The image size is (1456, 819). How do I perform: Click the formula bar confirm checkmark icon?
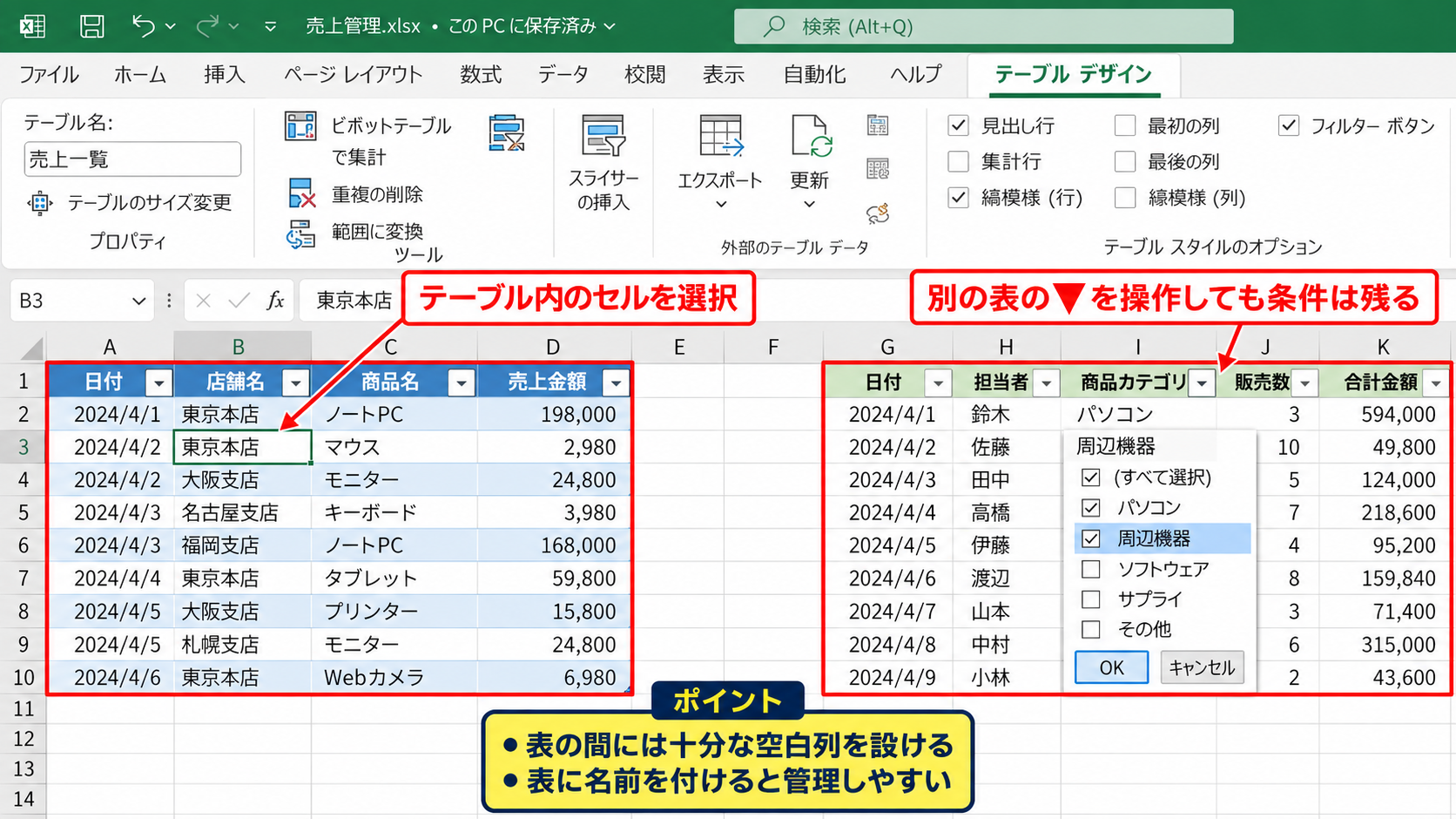(x=239, y=301)
